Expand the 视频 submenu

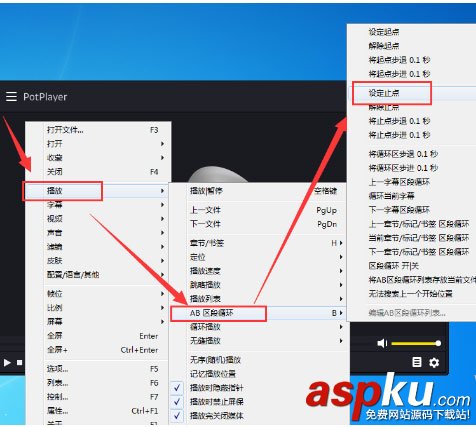point(98,219)
